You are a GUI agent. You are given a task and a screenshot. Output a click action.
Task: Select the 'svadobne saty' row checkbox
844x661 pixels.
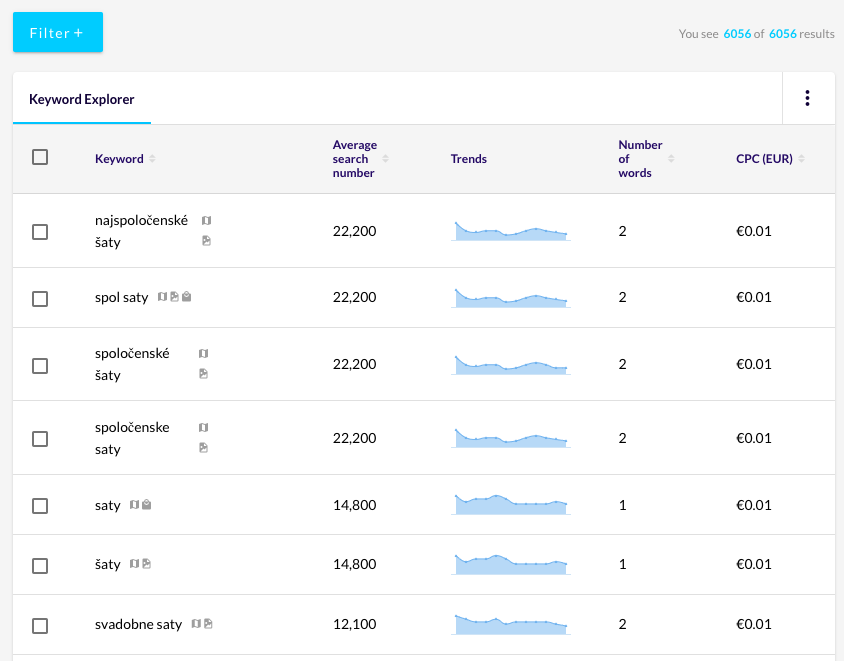click(40, 625)
